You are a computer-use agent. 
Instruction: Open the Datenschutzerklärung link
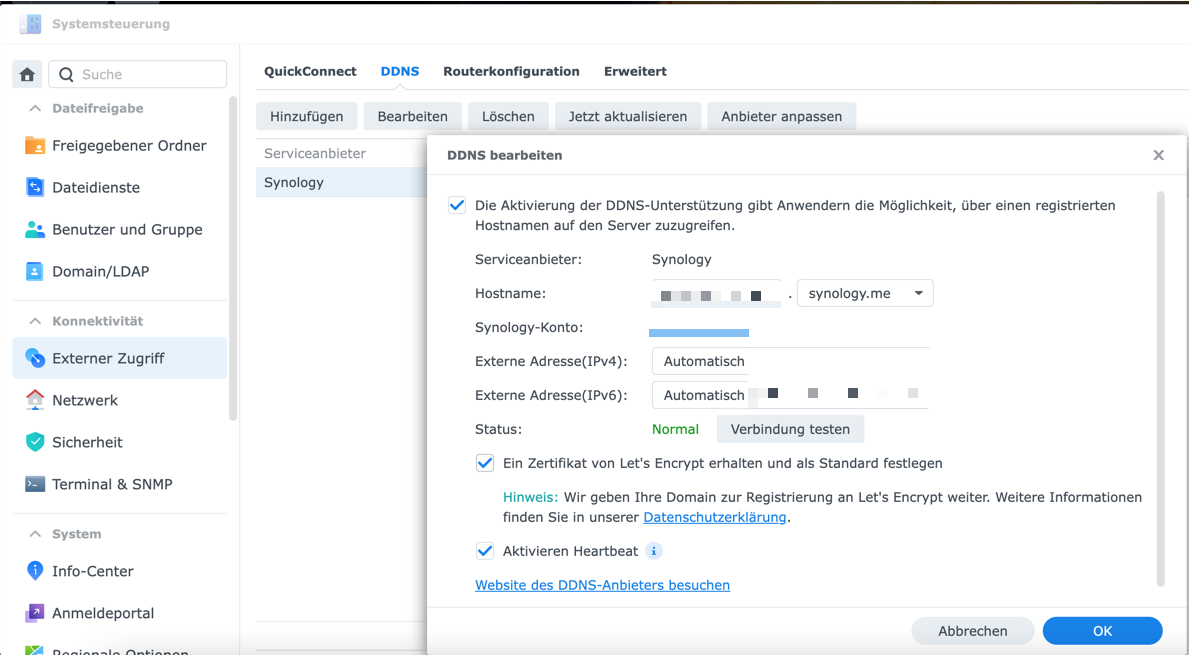[713, 517]
